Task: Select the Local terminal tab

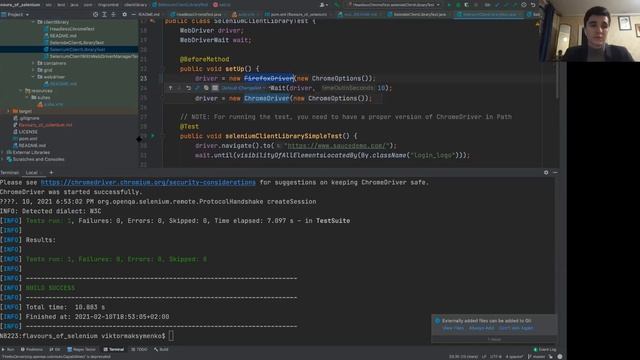Action: click(31, 173)
